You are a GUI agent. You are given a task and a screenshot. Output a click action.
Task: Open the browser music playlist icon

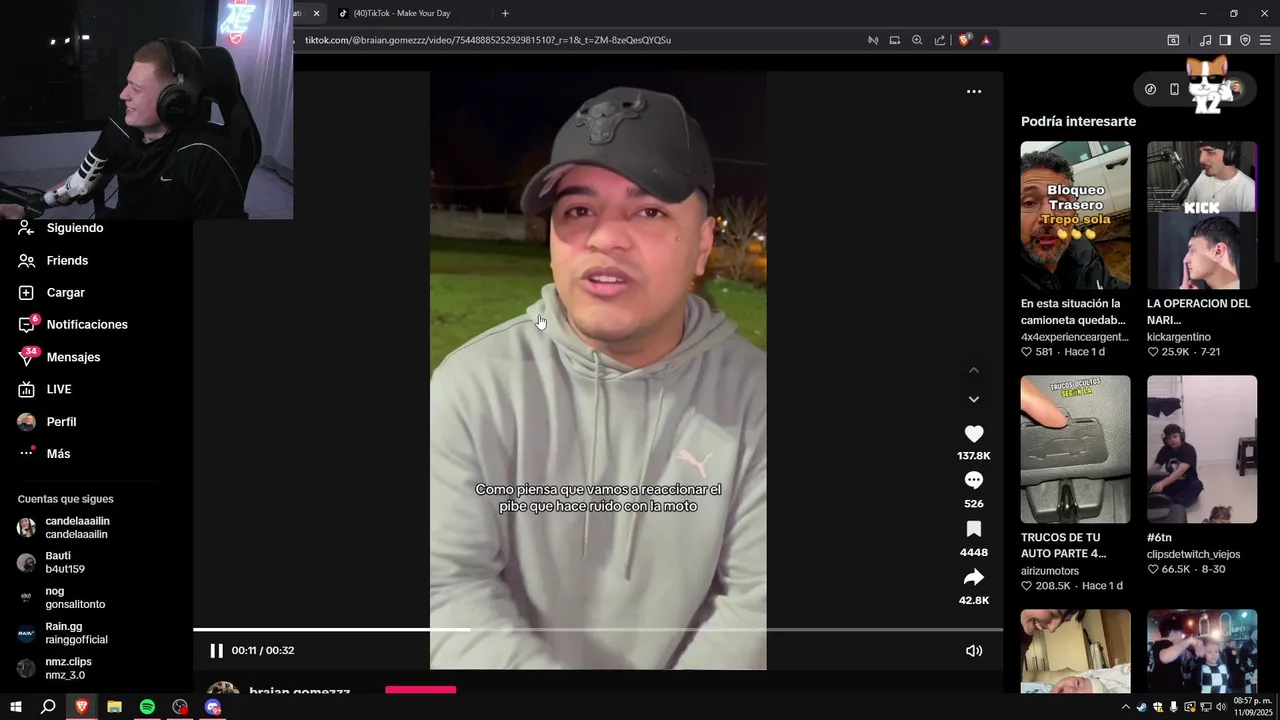pyautogui.click(x=1205, y=40)
